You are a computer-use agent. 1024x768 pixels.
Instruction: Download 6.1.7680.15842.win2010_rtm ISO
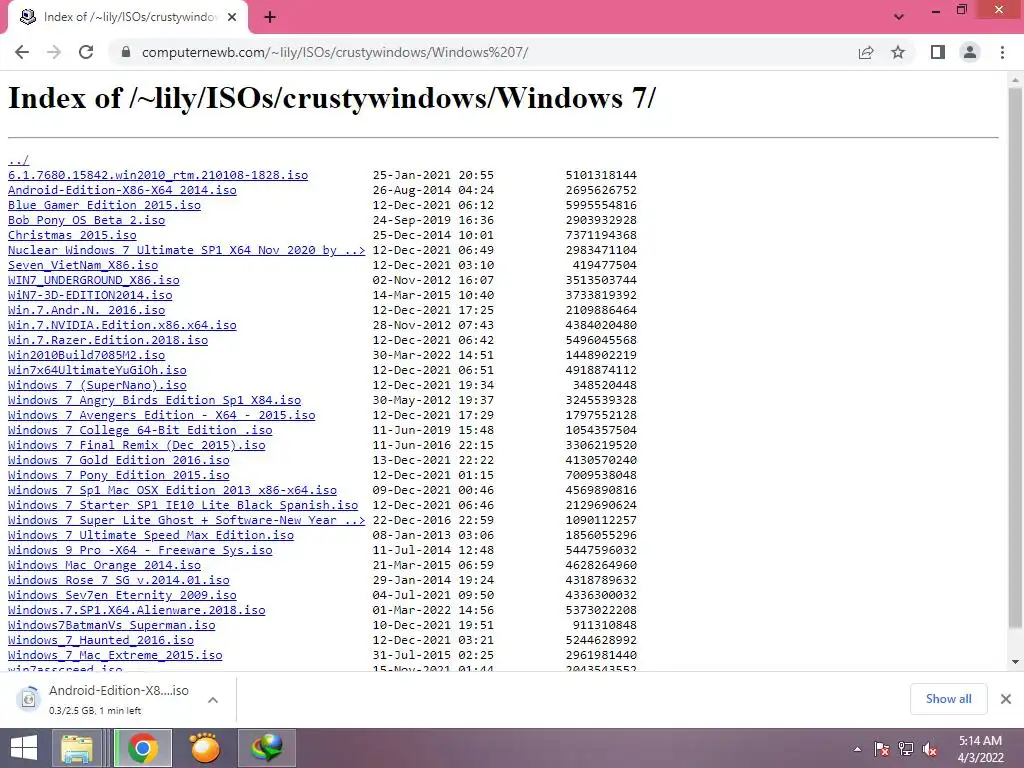[158, 175]
